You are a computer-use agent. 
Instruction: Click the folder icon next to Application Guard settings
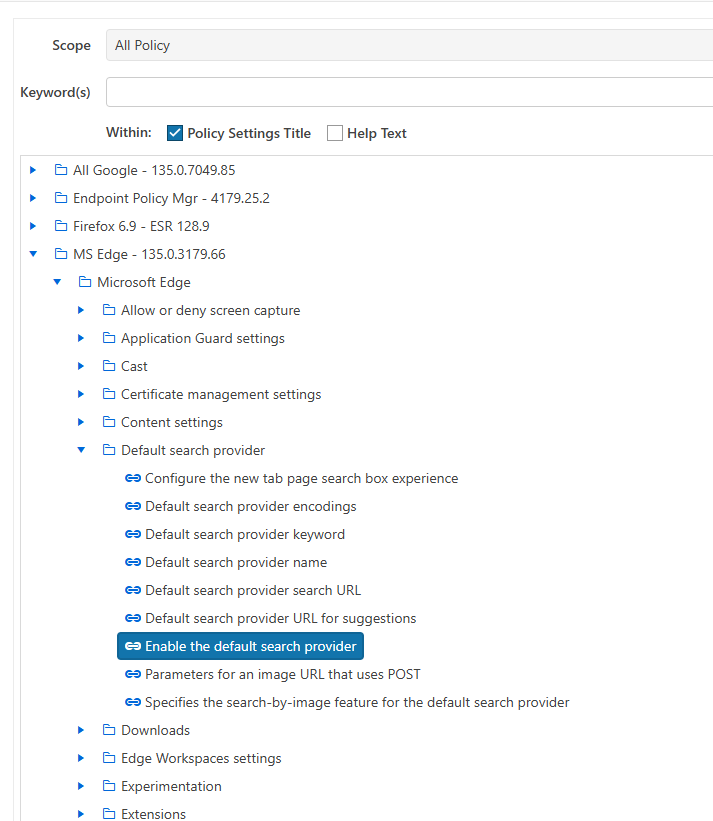109,338
